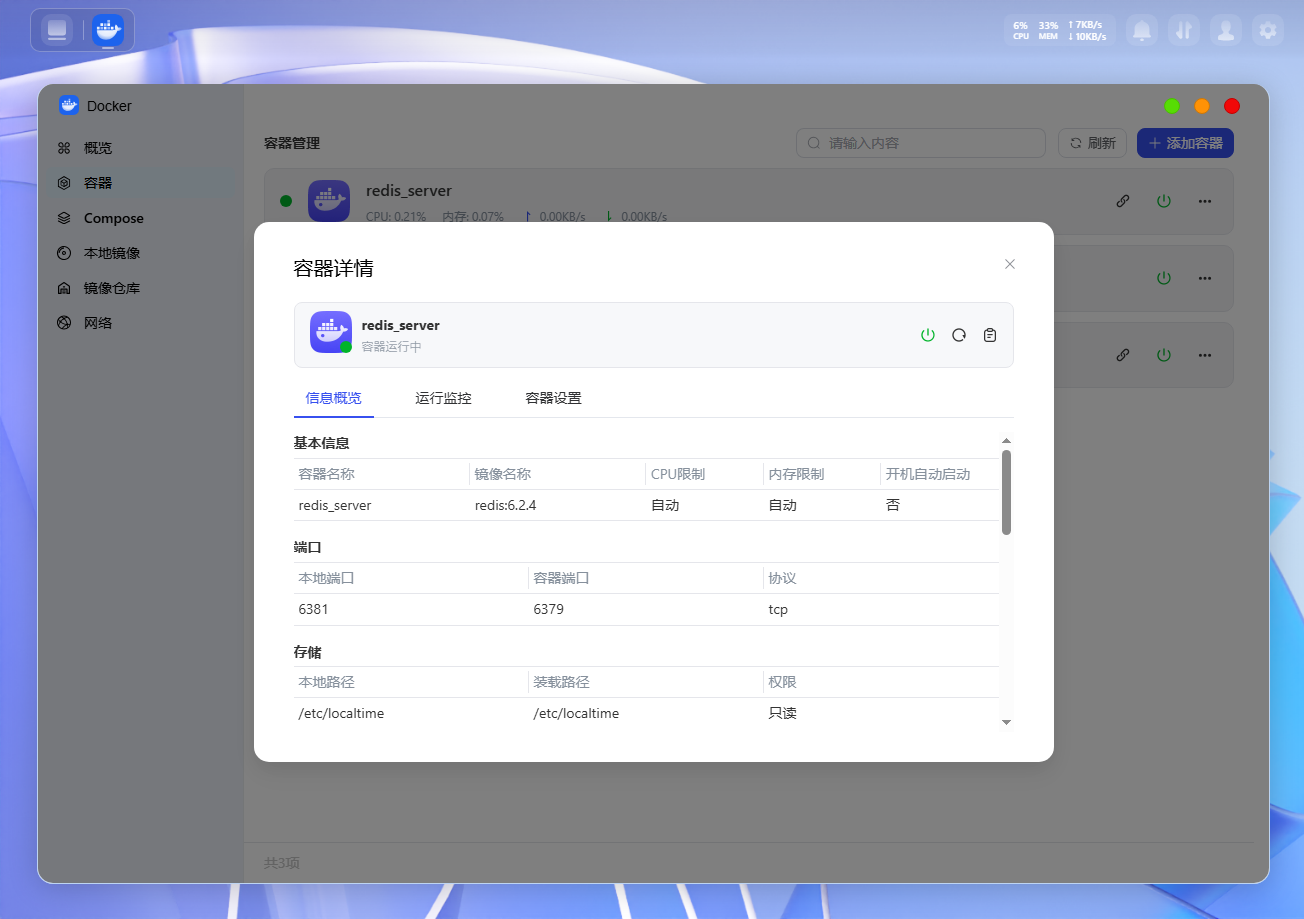1304x919 pixels.
Task: Switch to the 容器设置 tab
Action: click(x=553, y=398)
